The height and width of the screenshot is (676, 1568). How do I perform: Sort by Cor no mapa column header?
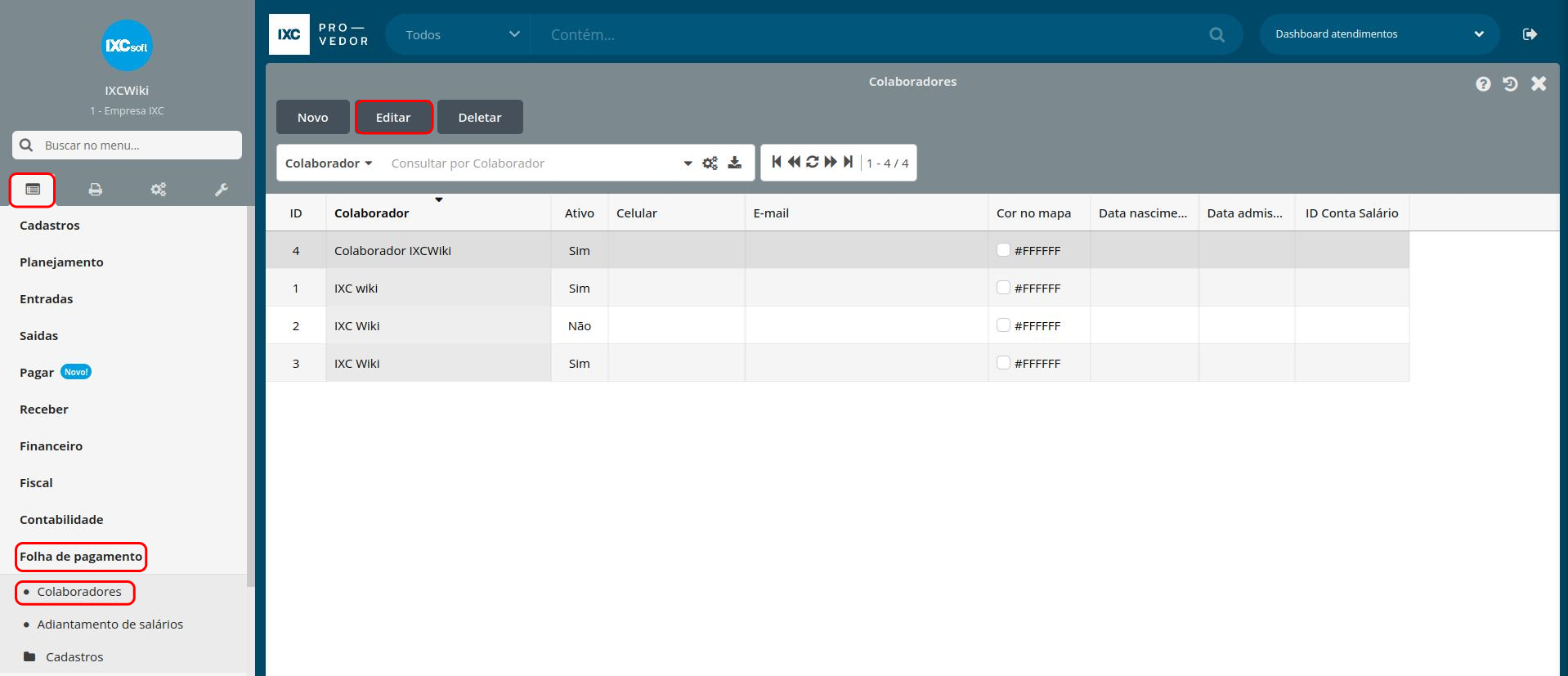[1039, 213]
